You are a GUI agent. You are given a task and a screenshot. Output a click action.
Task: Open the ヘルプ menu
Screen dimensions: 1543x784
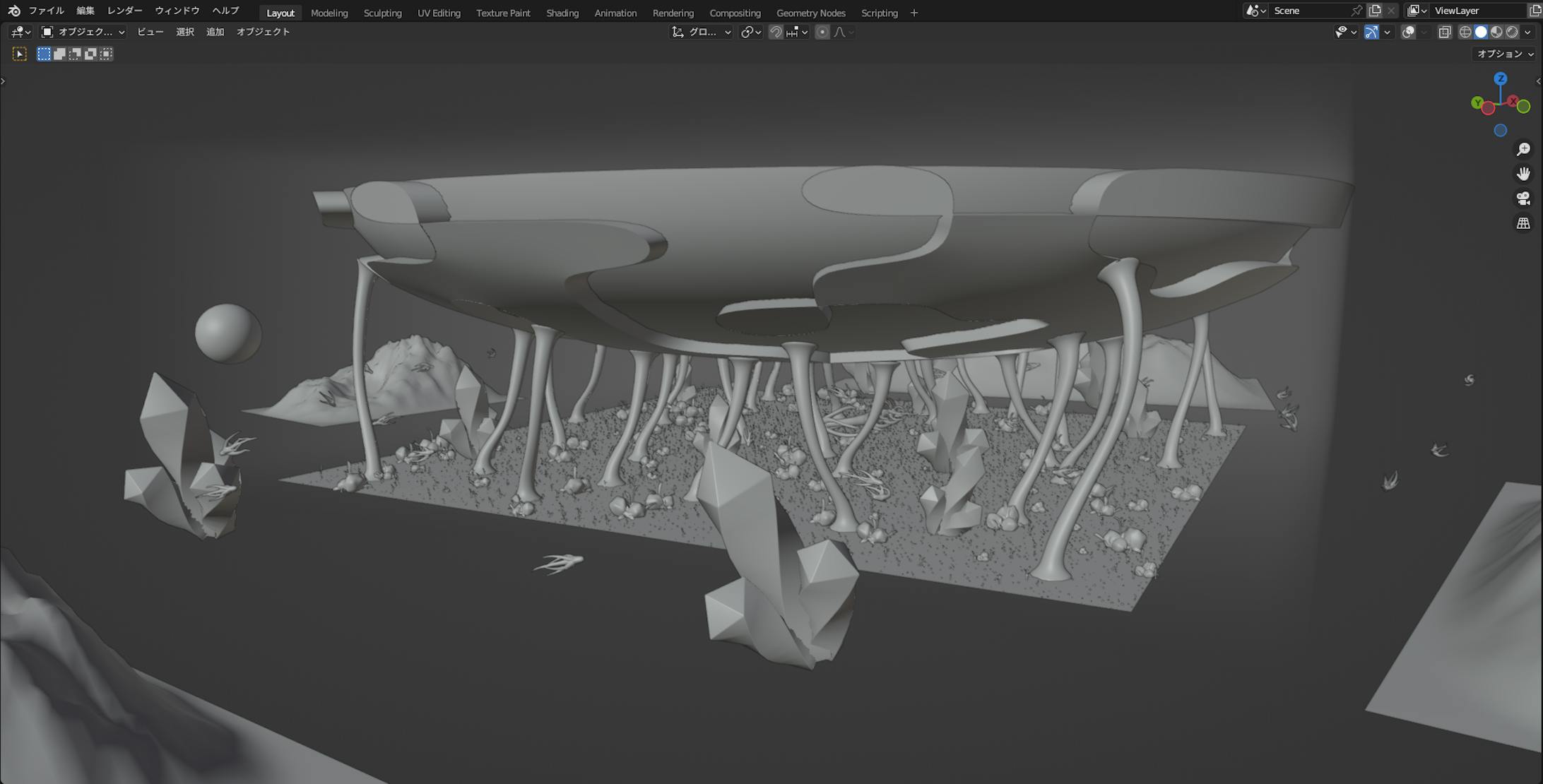[226, 11]
